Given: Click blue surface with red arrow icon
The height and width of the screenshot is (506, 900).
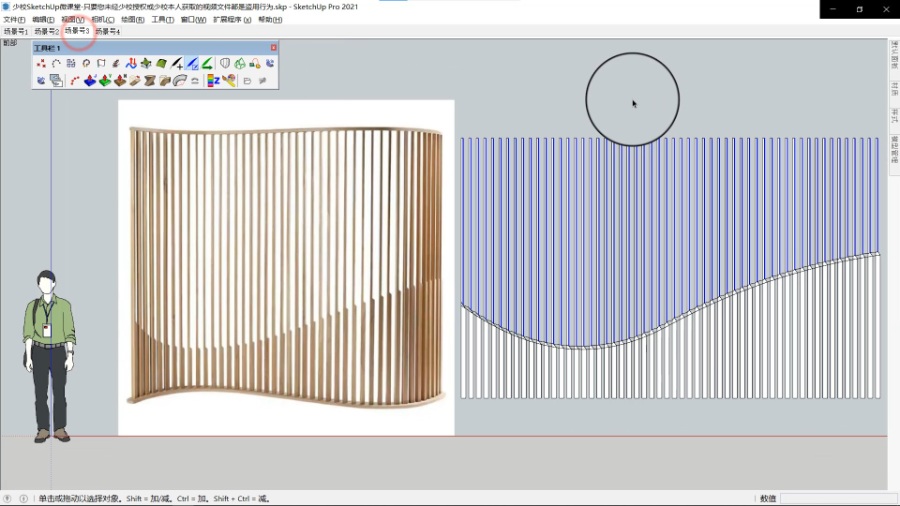Looking at the screenshot, I should [90, 81].
